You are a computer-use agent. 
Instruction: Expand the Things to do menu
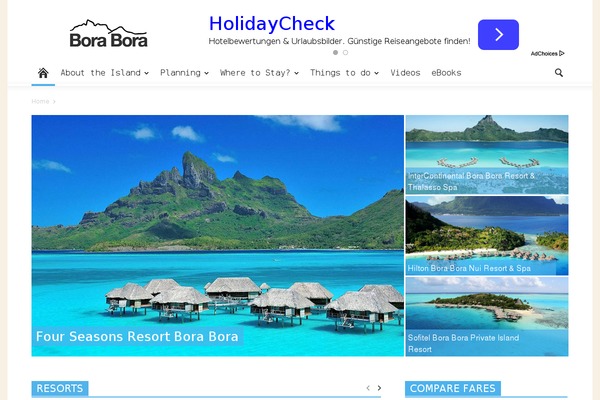tap(344, 73)
